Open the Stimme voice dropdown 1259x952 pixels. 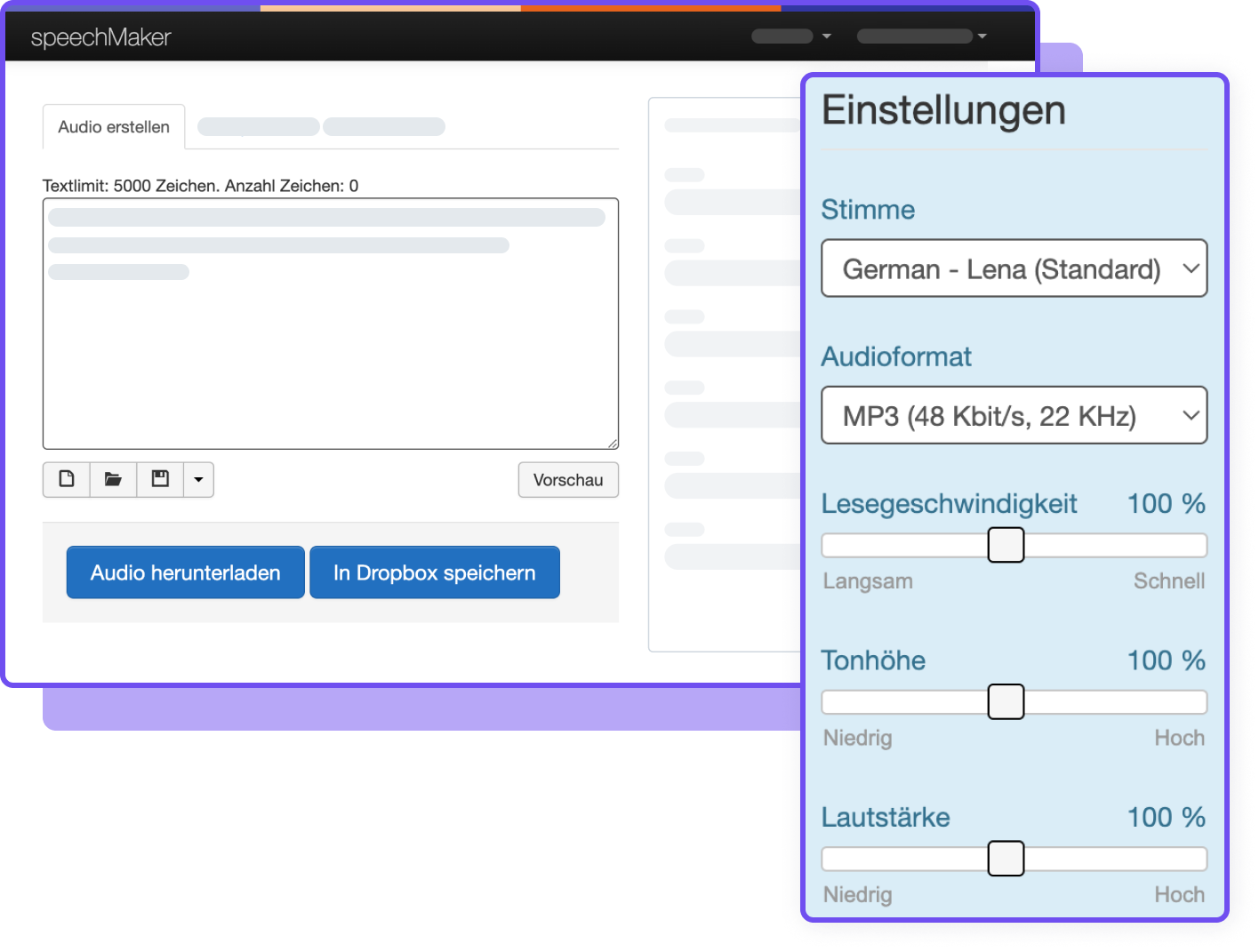(1014, 268)
